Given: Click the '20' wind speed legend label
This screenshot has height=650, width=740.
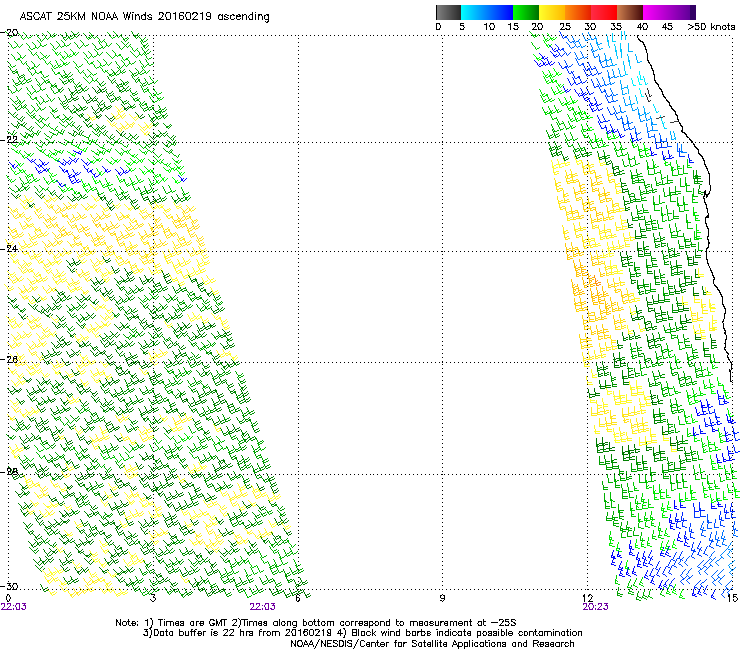Looking at the screenshot, I should coord(537,27).
